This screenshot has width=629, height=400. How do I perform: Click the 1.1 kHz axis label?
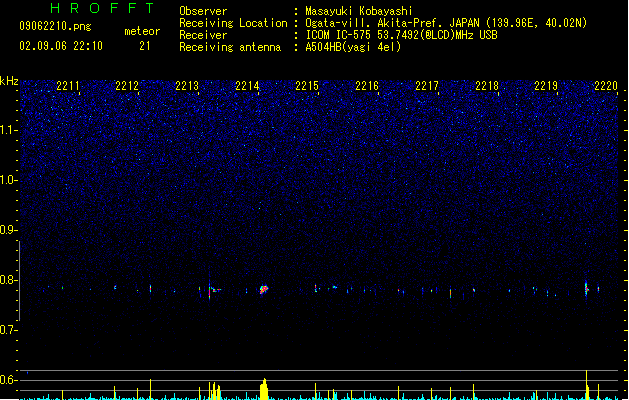pyautogui.click(x=8, y=130)
